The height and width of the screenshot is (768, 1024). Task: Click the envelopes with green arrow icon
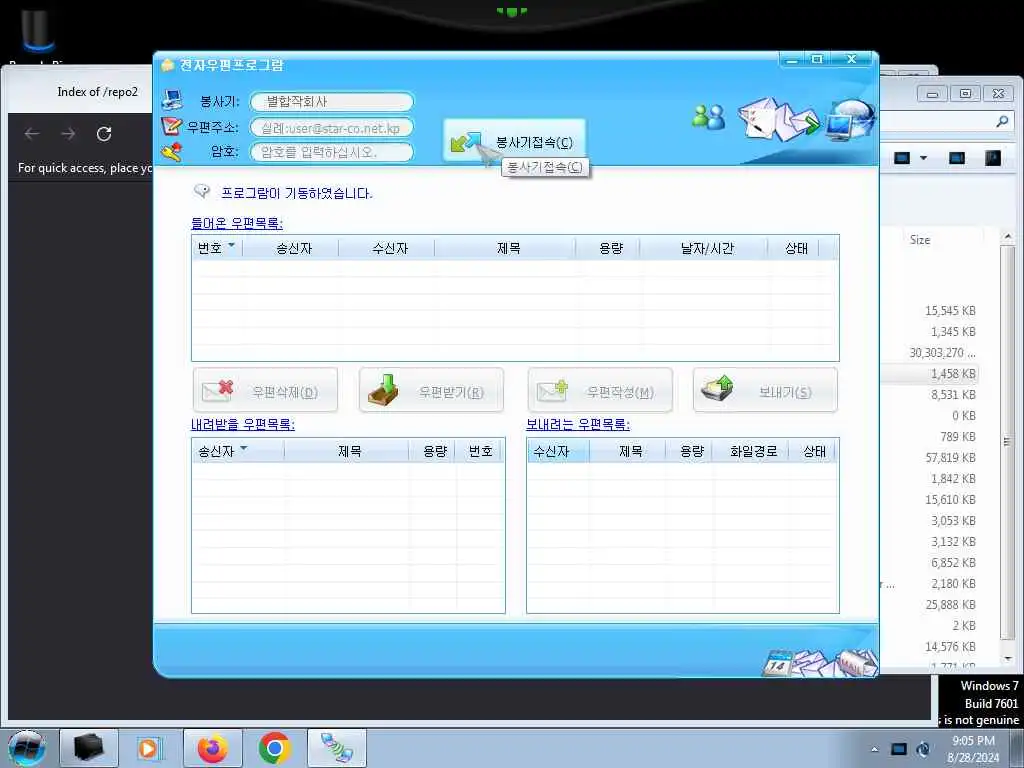(x=778, y=119)
